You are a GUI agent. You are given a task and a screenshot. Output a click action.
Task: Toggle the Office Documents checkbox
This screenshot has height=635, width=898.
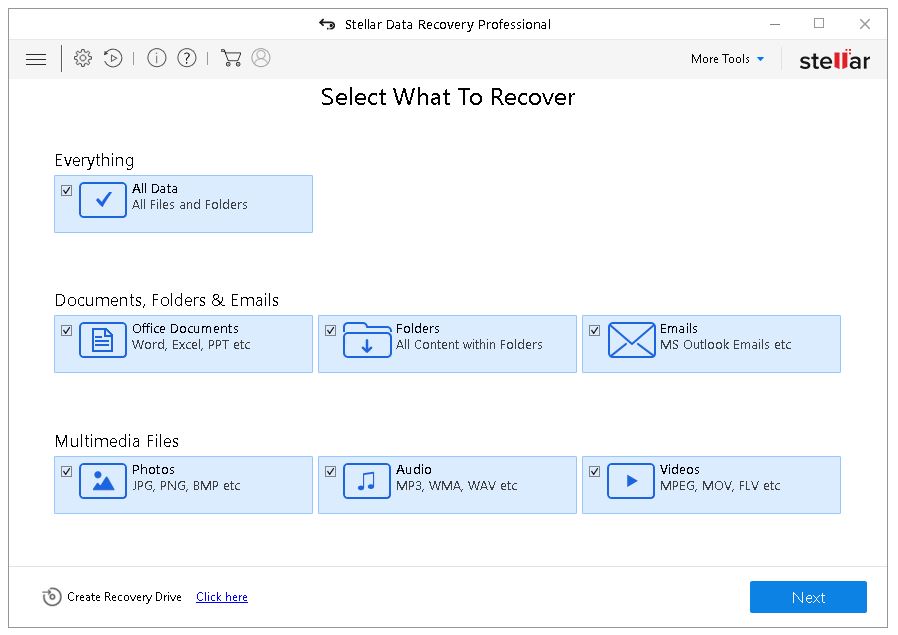(66, 330)
